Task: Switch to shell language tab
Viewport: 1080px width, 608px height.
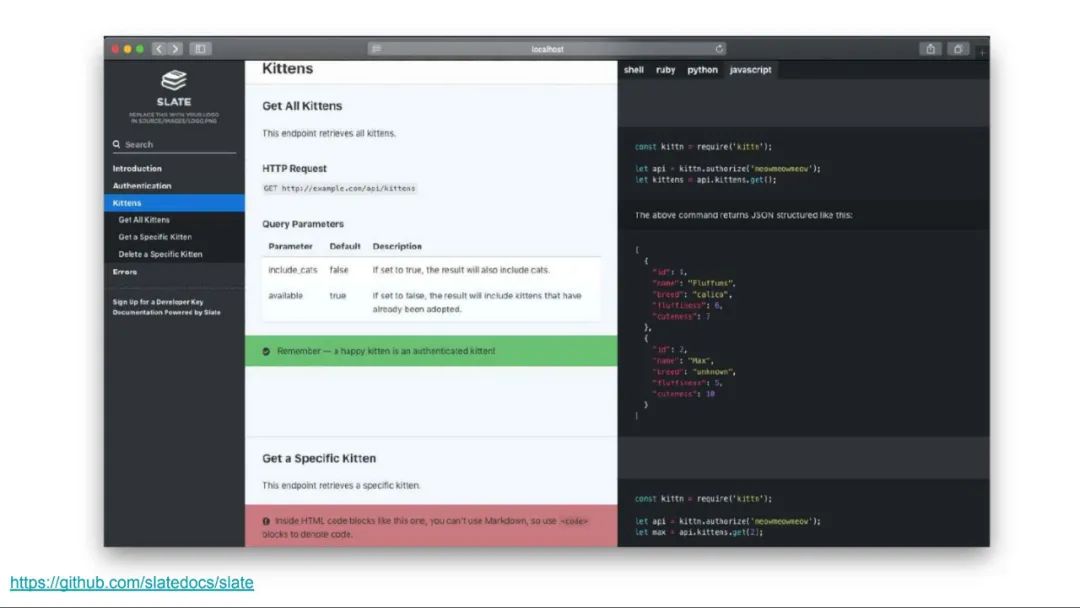Action: [x=634, y=70]
